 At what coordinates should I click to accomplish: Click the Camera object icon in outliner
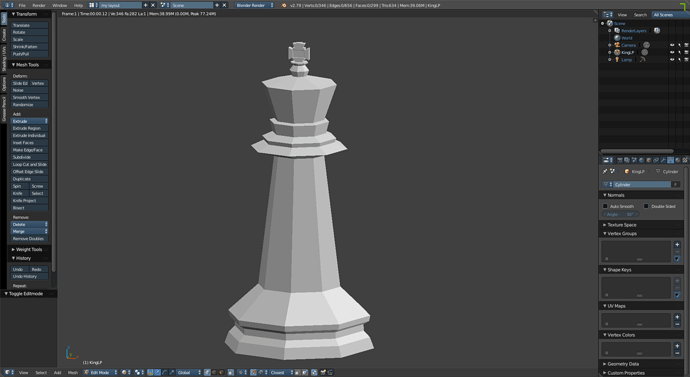coord(617,45)
